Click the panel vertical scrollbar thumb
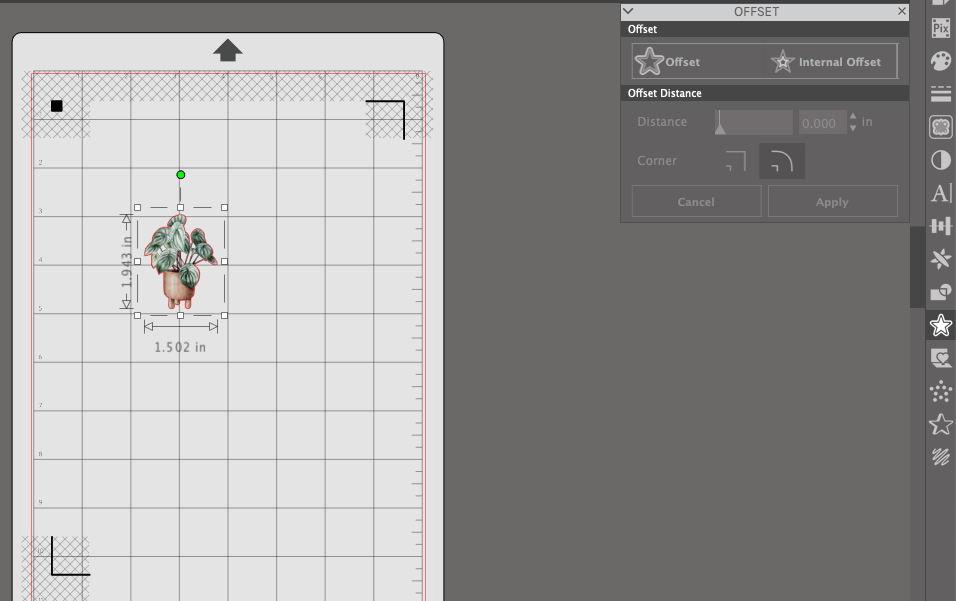956x601 pixels. (918, 267)
